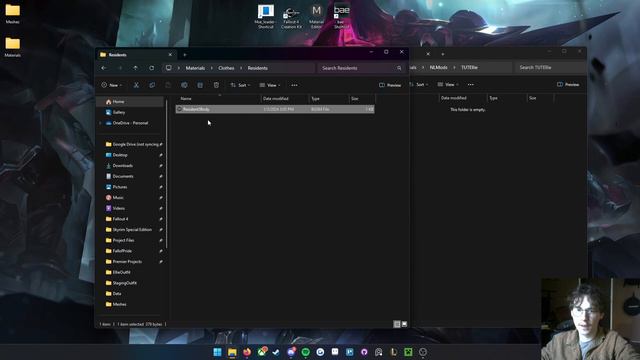Open the Mod loader desktop shortcut

coord(265,17)
